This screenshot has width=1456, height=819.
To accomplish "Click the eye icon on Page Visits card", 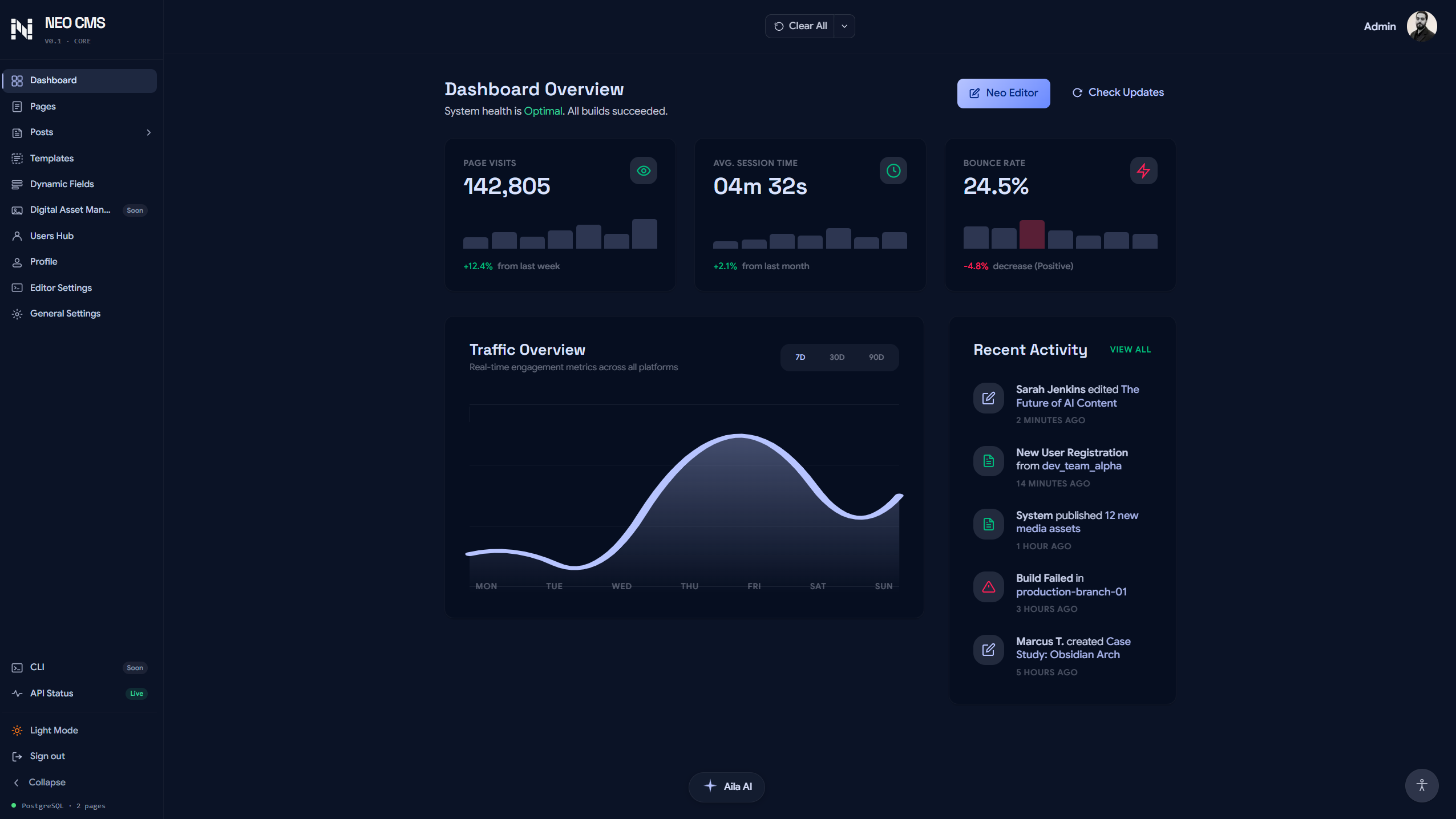I will [643, 171].
